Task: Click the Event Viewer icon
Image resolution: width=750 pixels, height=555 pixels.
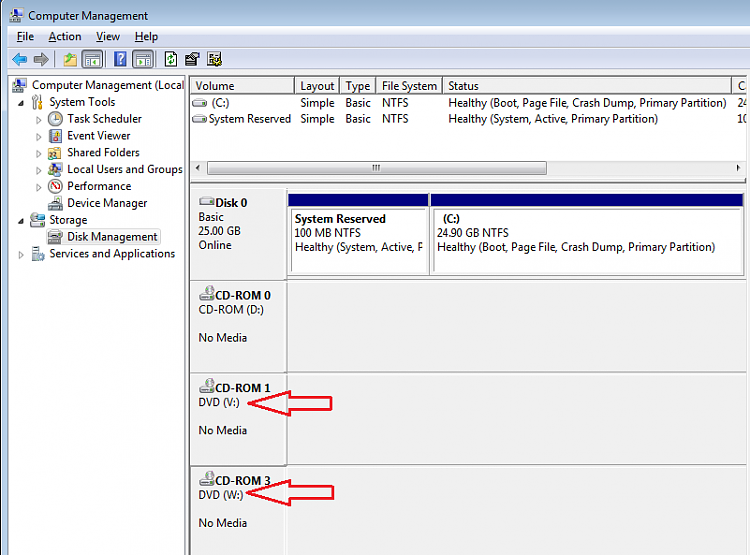Action: 55,136
